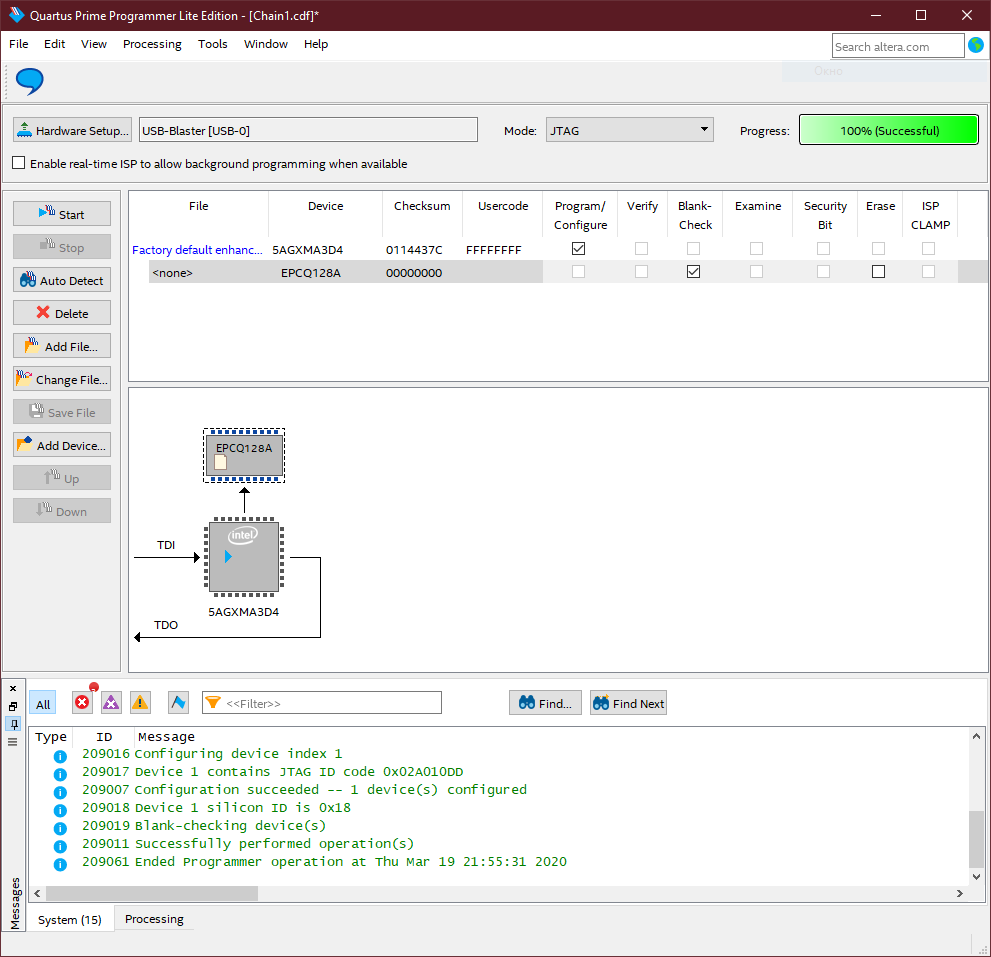Filter messages by yellow warning icon
Screen dimensions: 991x957
140,702
